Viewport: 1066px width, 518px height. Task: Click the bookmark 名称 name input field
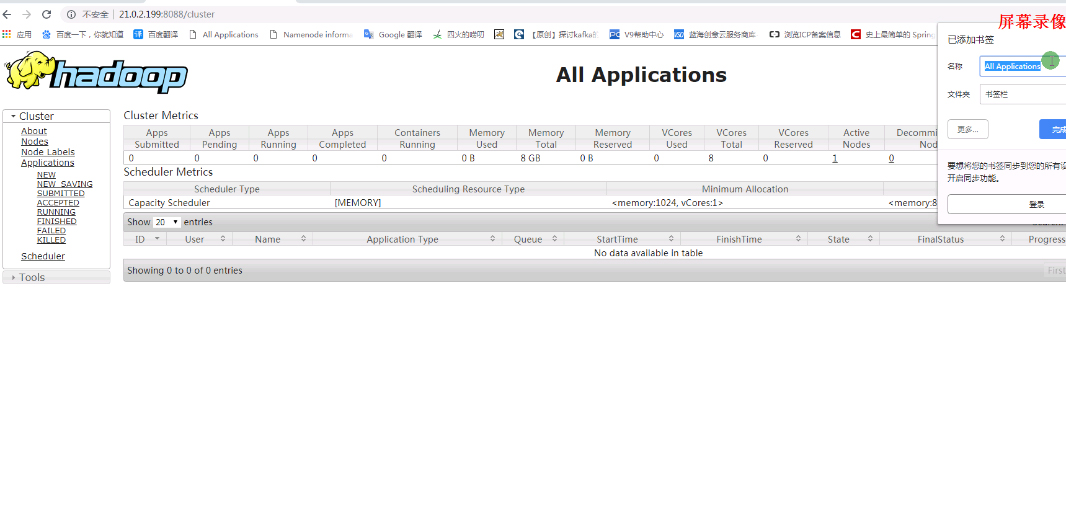tap(1020, 66)
